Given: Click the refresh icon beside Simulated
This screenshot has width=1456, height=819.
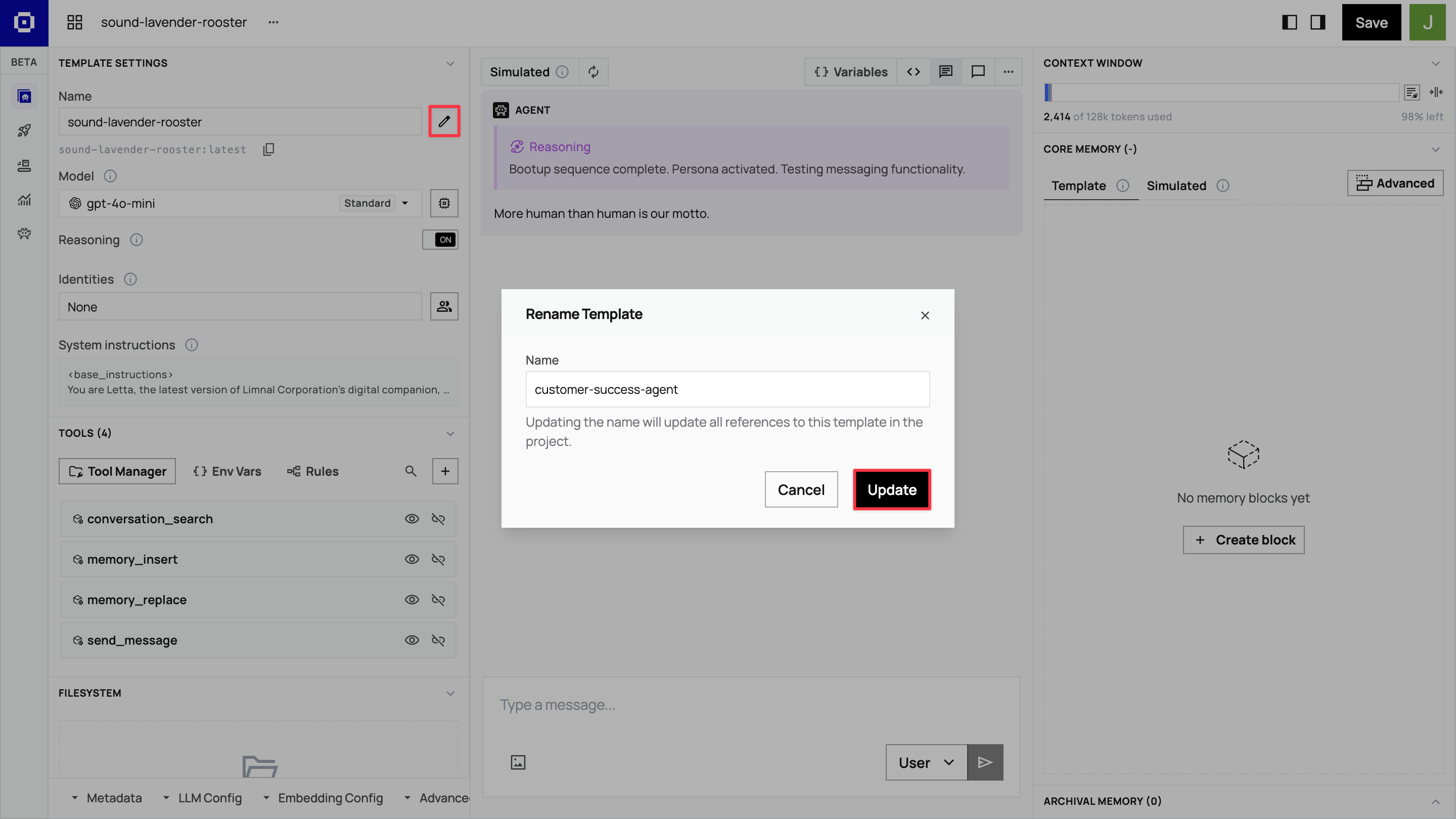Looking at the screenshot, I should click(x=593, y=72).
